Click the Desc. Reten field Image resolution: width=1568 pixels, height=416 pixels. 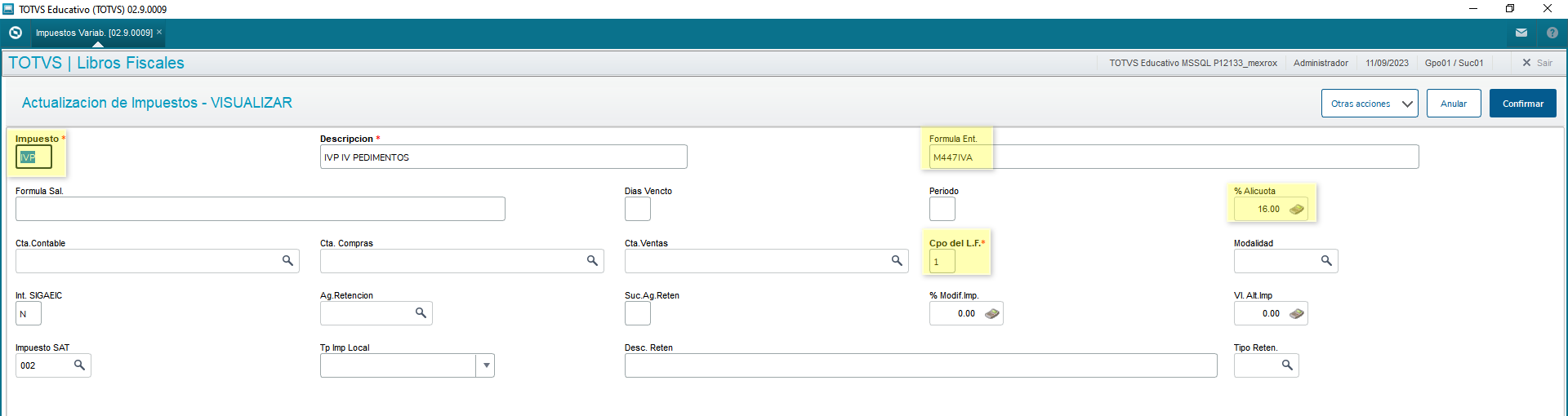(921, 366)
